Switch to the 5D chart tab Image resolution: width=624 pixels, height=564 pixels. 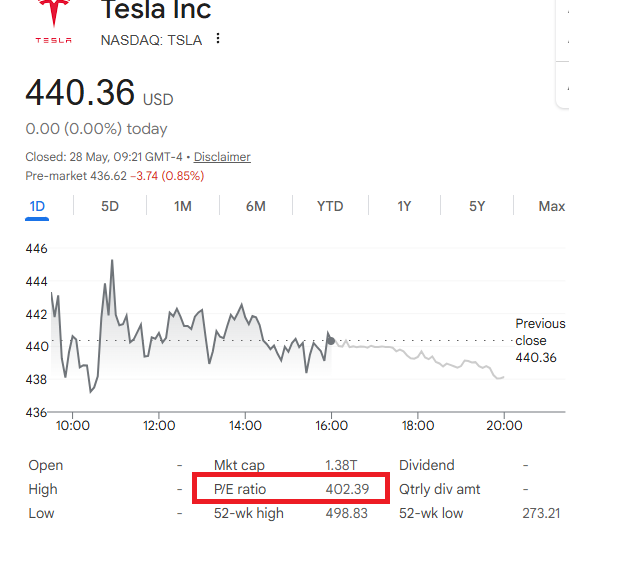[110, 206]
